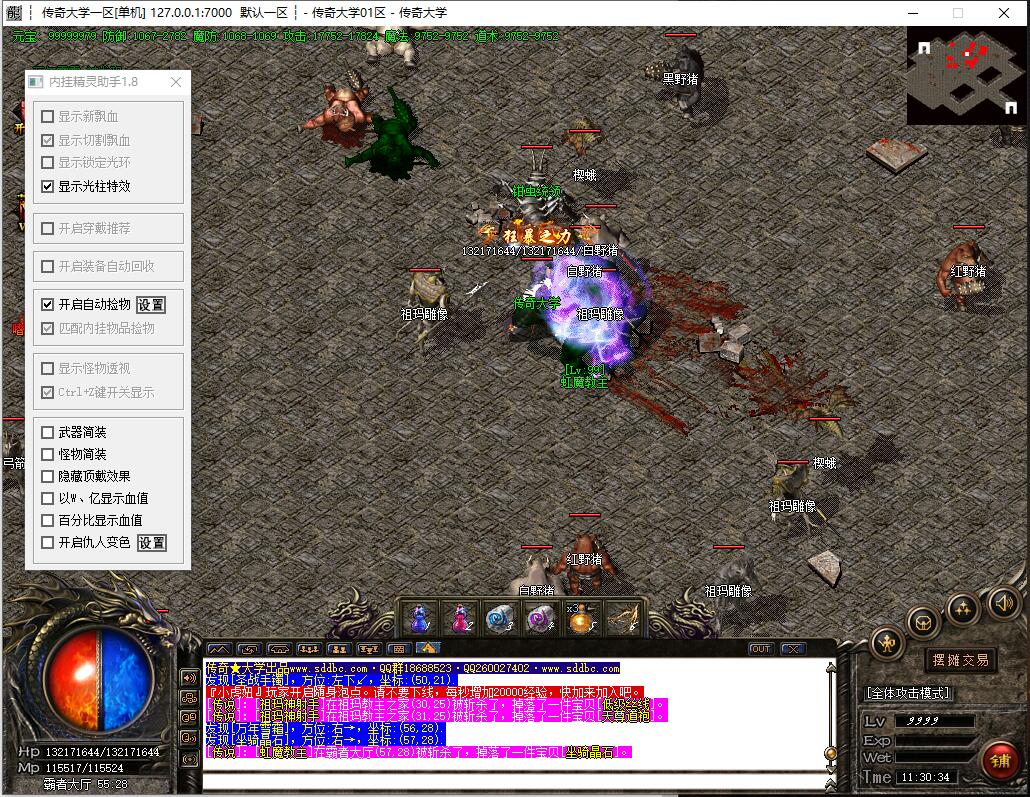Click the fourth chat toolbar group icon

pyautogui.click(x=309, y=649)
